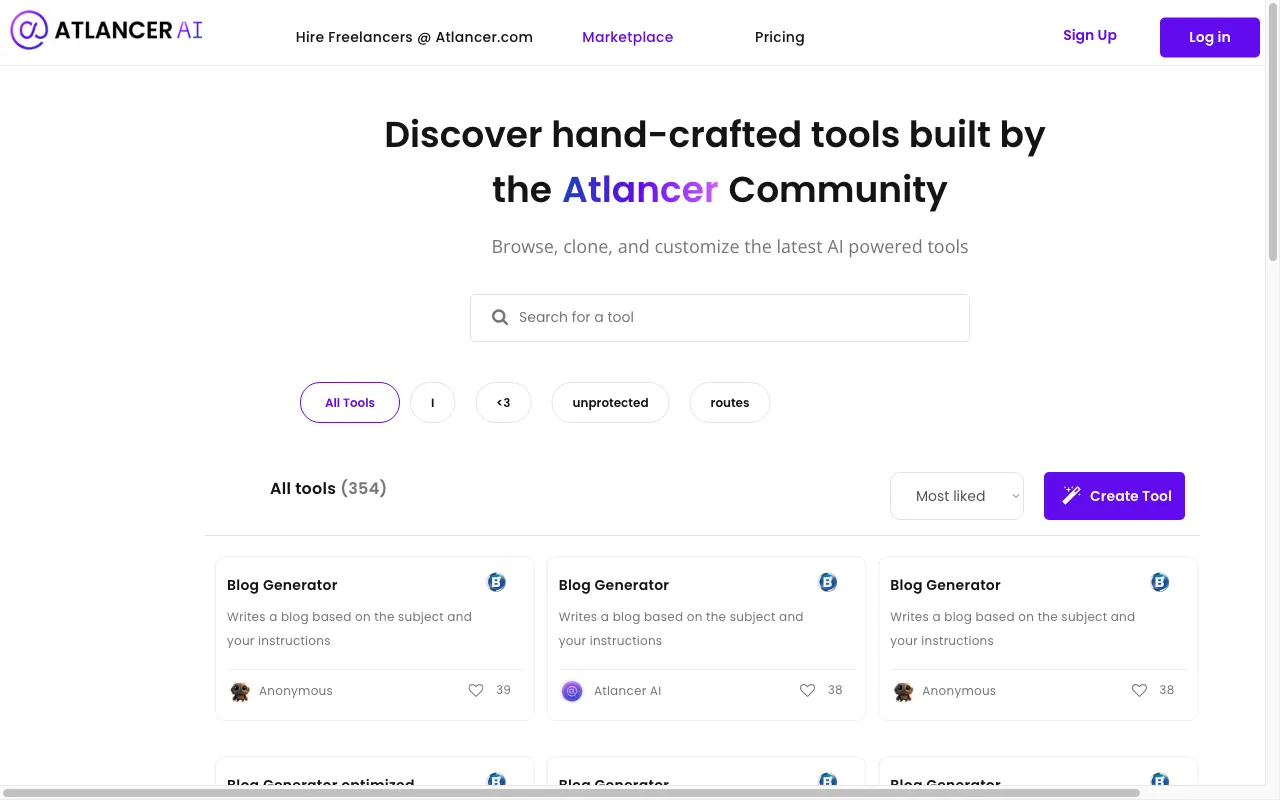Click the Create Tool button
This screenshot has width=1280, height=800.
[1114, 496]
